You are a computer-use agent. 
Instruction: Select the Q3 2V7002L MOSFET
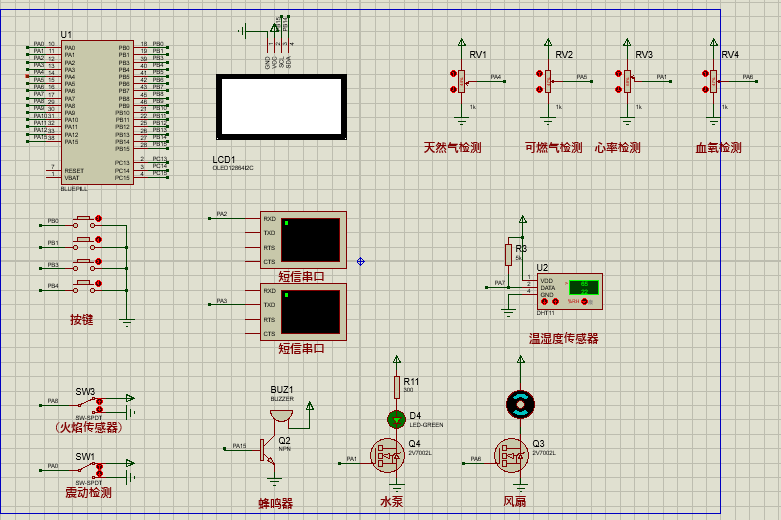pyautogui.click(x=512, y=456)
